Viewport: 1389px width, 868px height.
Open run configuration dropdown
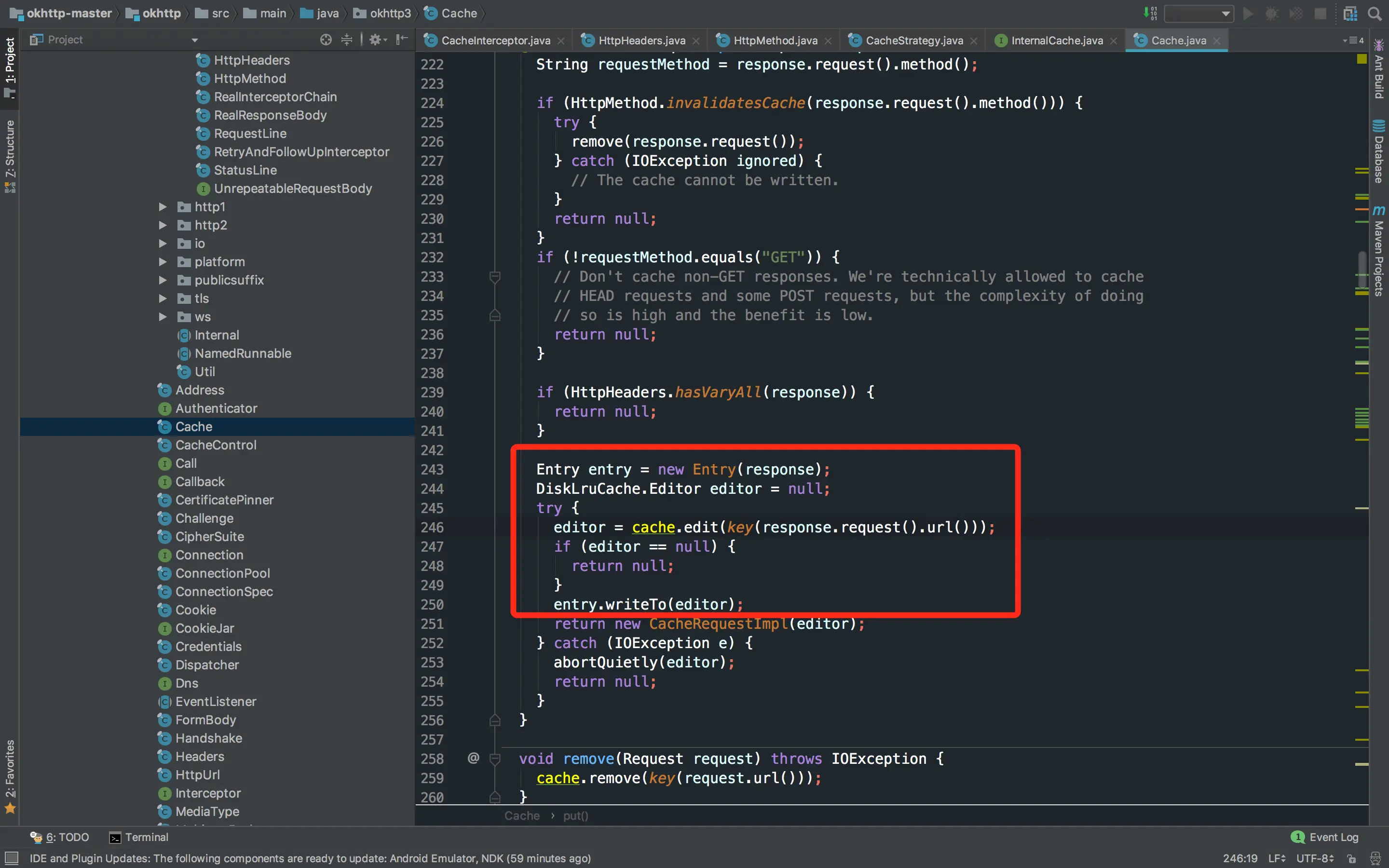(x=1198, y=13)
